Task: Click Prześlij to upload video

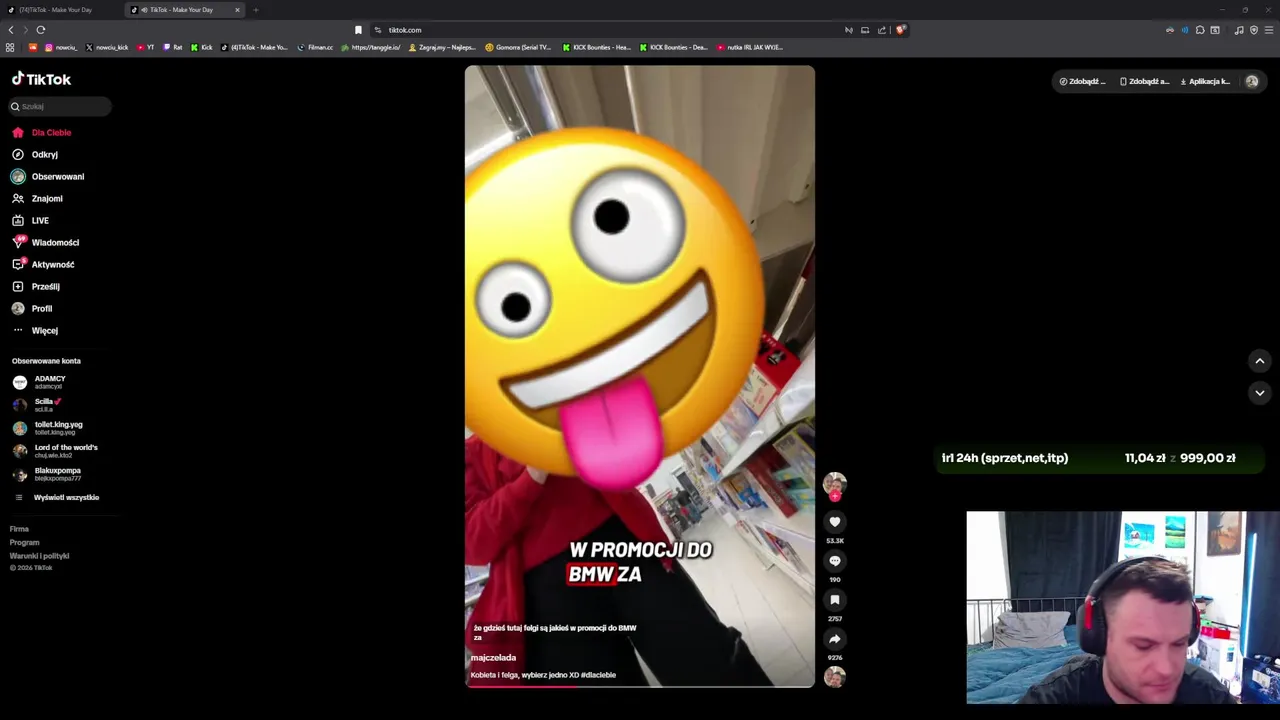Action: (x=35, y=286)
